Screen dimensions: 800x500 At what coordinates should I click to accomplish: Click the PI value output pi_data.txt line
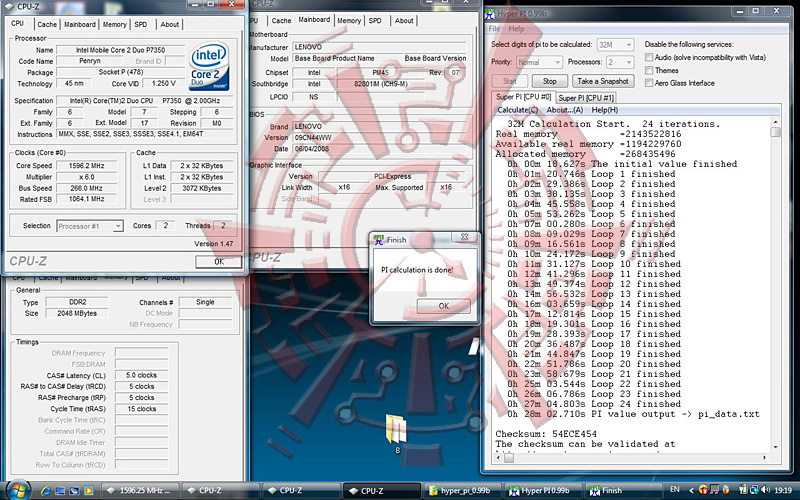[x=633, y=414]
